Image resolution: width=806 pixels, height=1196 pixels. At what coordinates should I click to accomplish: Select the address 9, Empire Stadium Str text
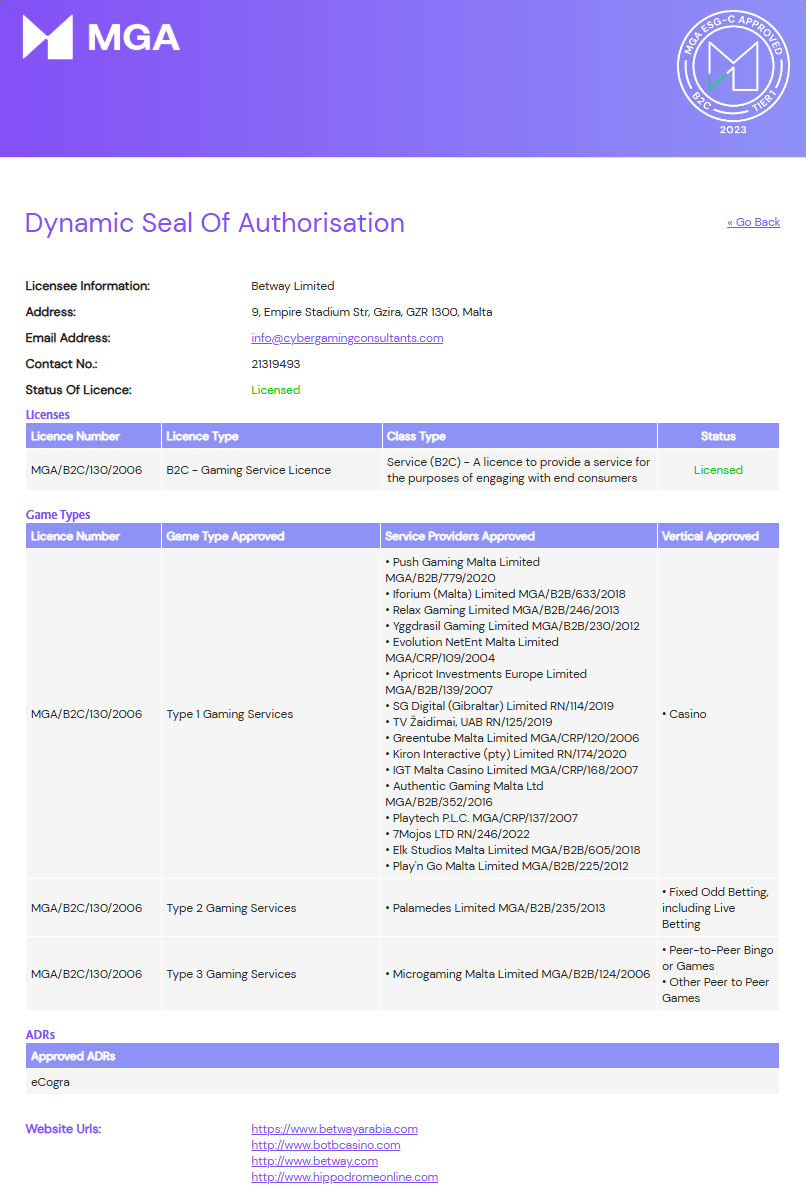371,312
